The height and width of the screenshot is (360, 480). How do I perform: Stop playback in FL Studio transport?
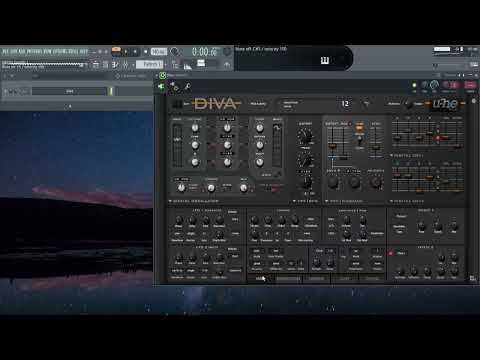(135, 52)
